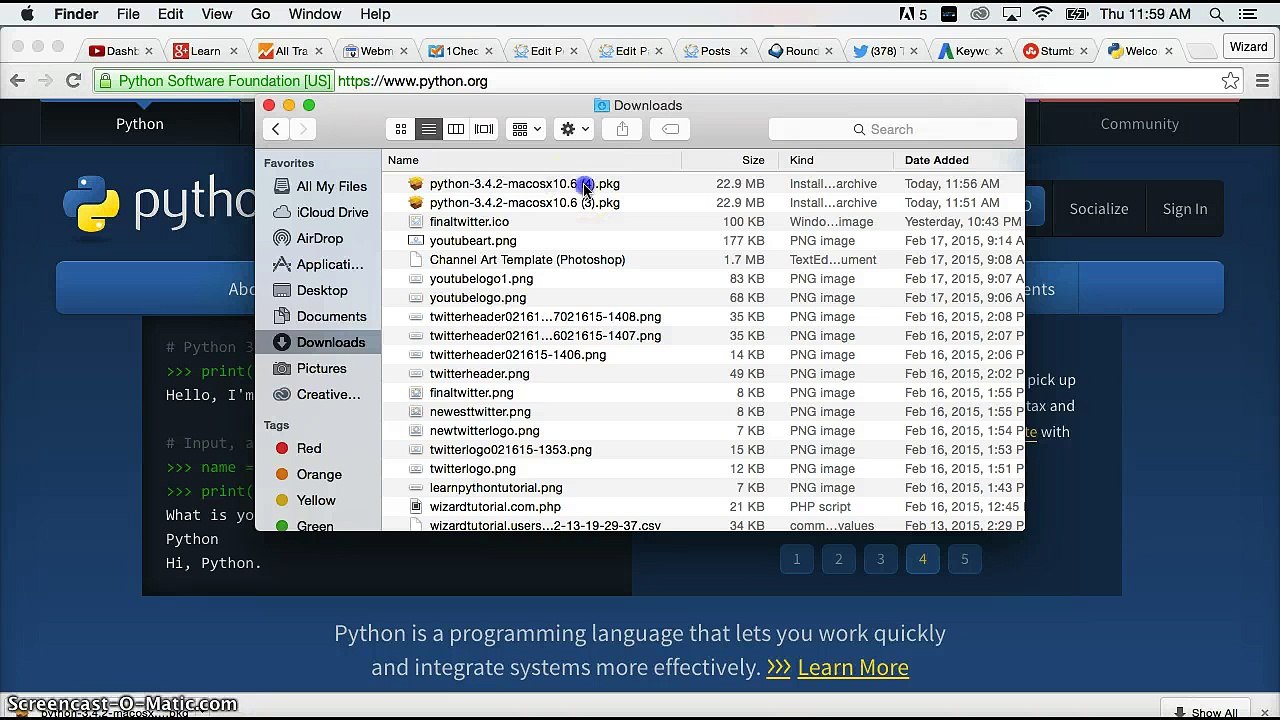Open the Finder action gear menu

click(575, 129)
